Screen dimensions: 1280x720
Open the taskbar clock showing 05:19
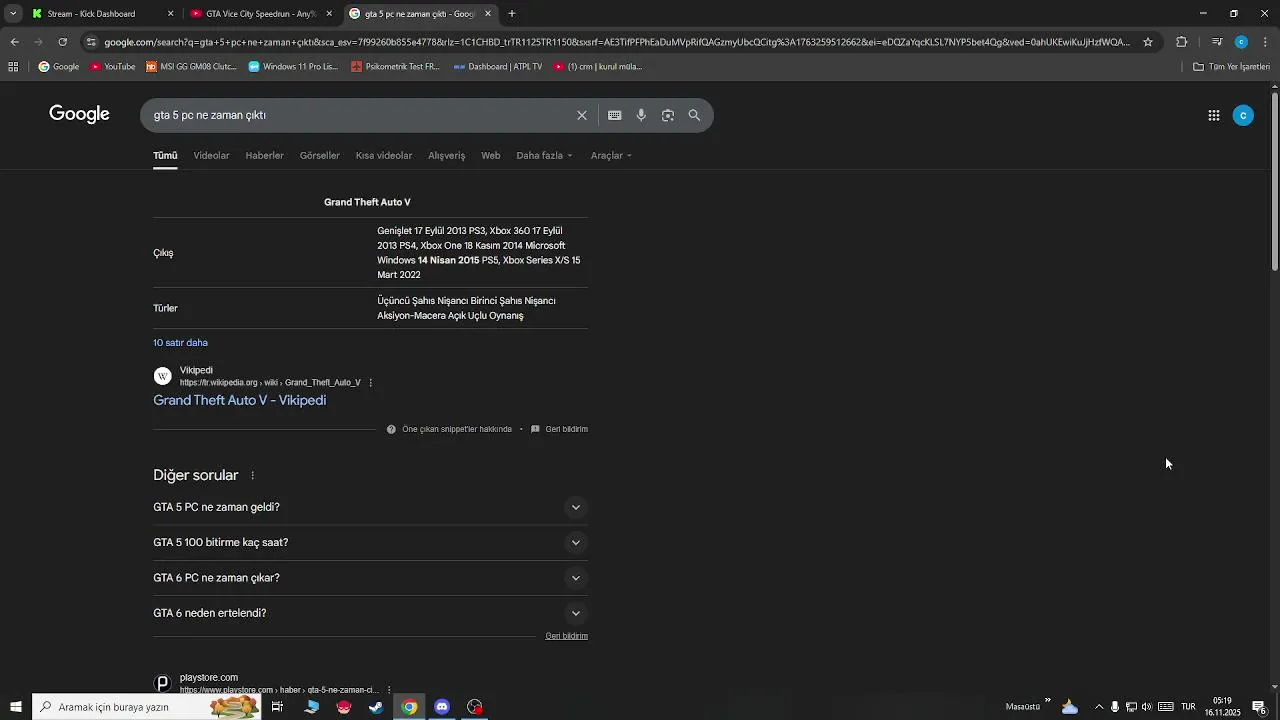click(x=1222, y=707)
